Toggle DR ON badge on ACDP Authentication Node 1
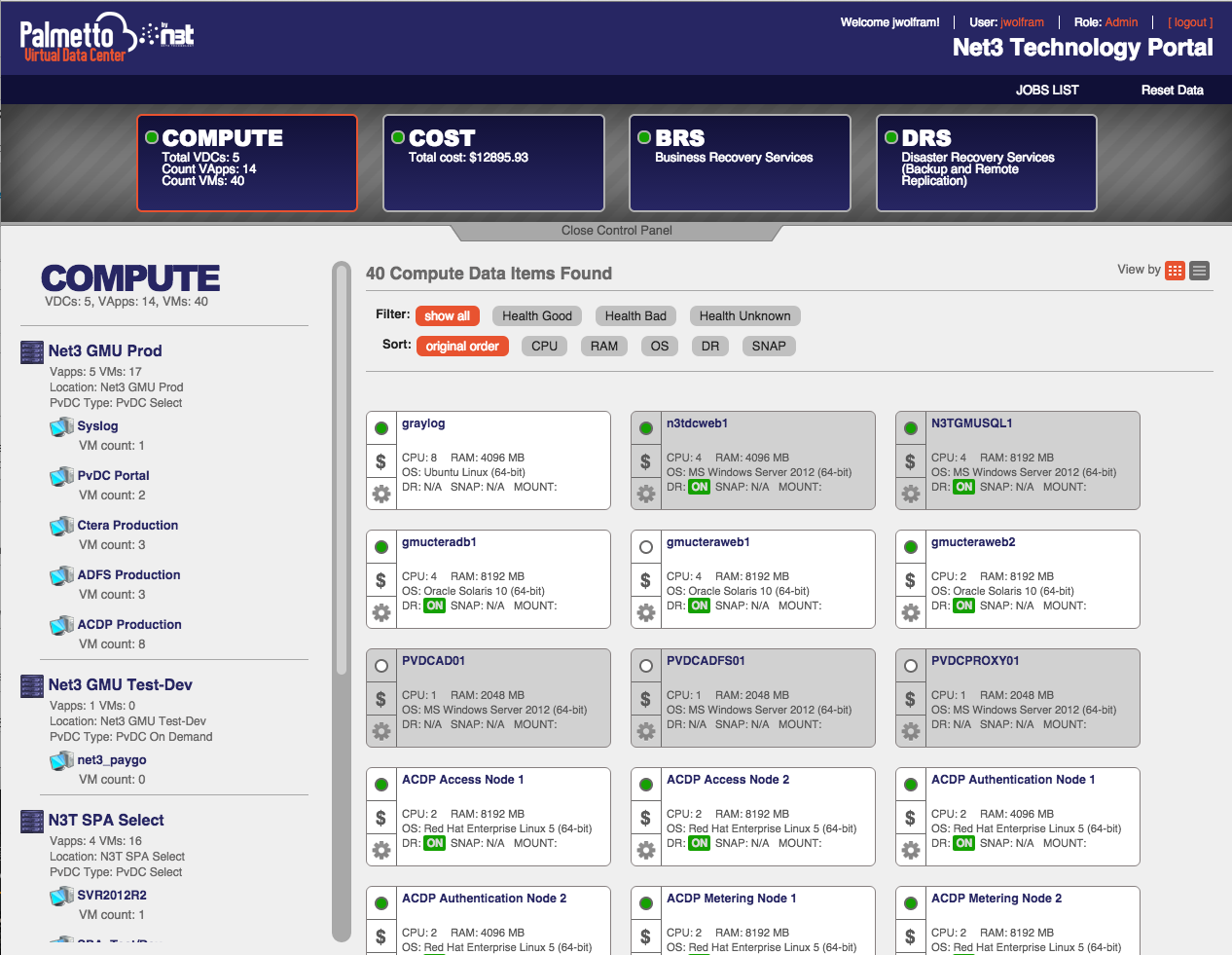Image resolution: width=1232 pixels, height=955 pixels. point(964,843)
